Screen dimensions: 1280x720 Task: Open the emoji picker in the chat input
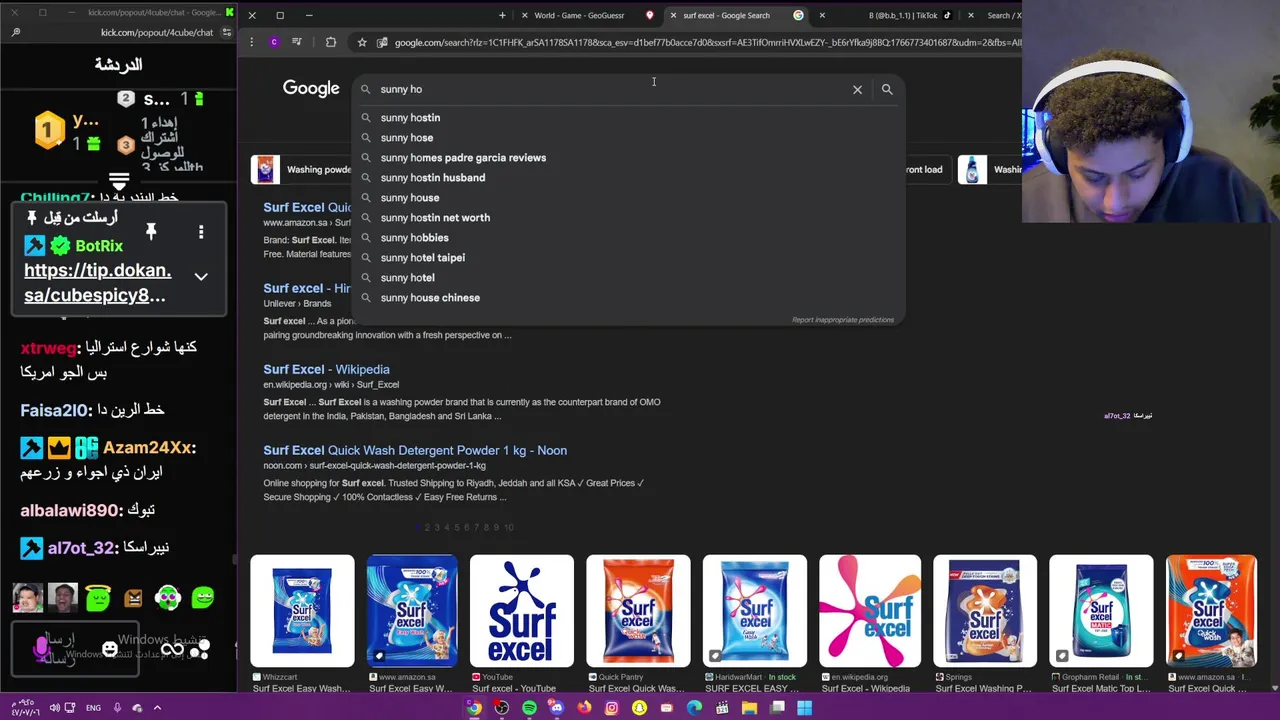tap(110, 650)
